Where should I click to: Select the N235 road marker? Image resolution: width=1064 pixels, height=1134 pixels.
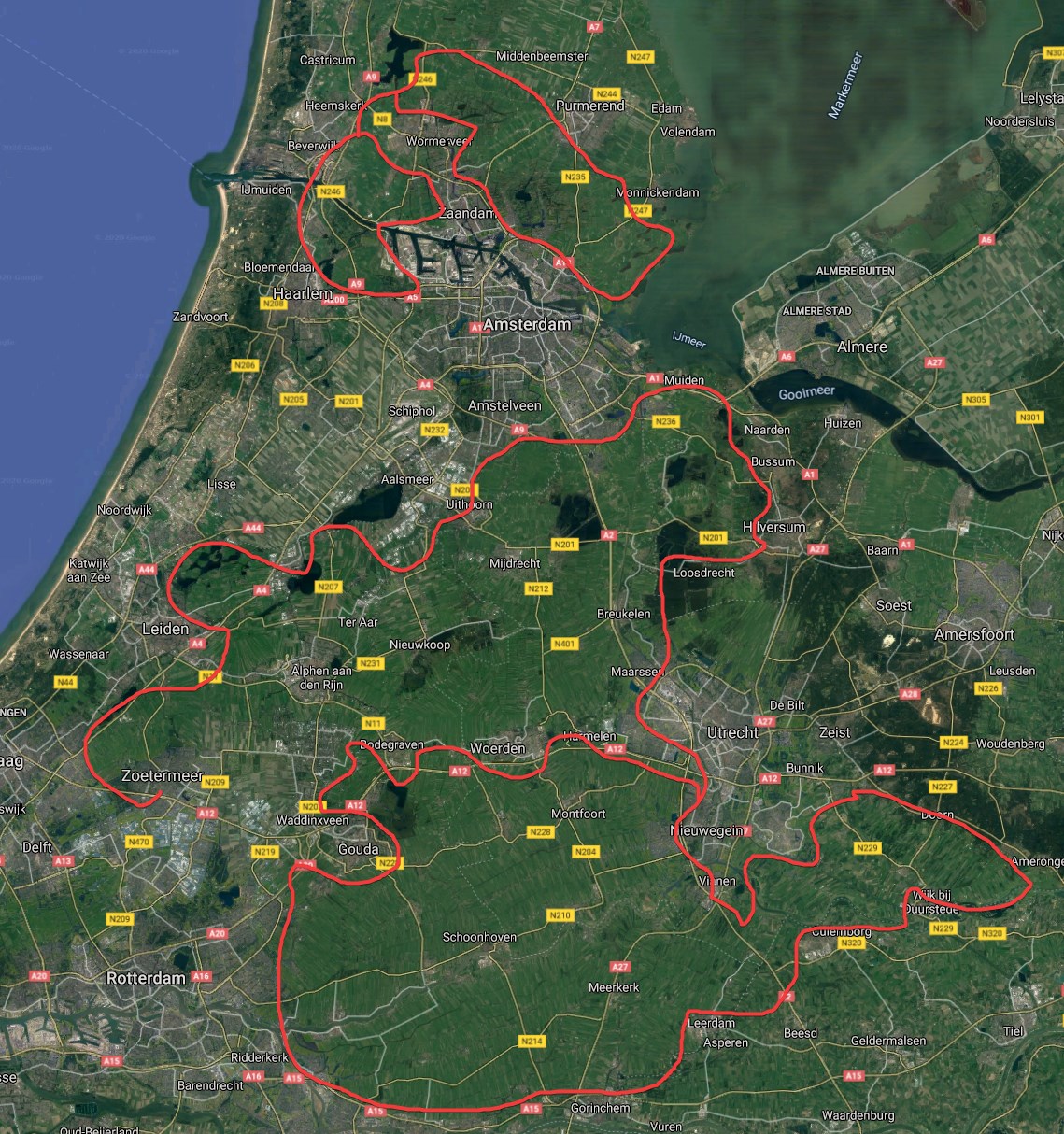pos(575,177)
